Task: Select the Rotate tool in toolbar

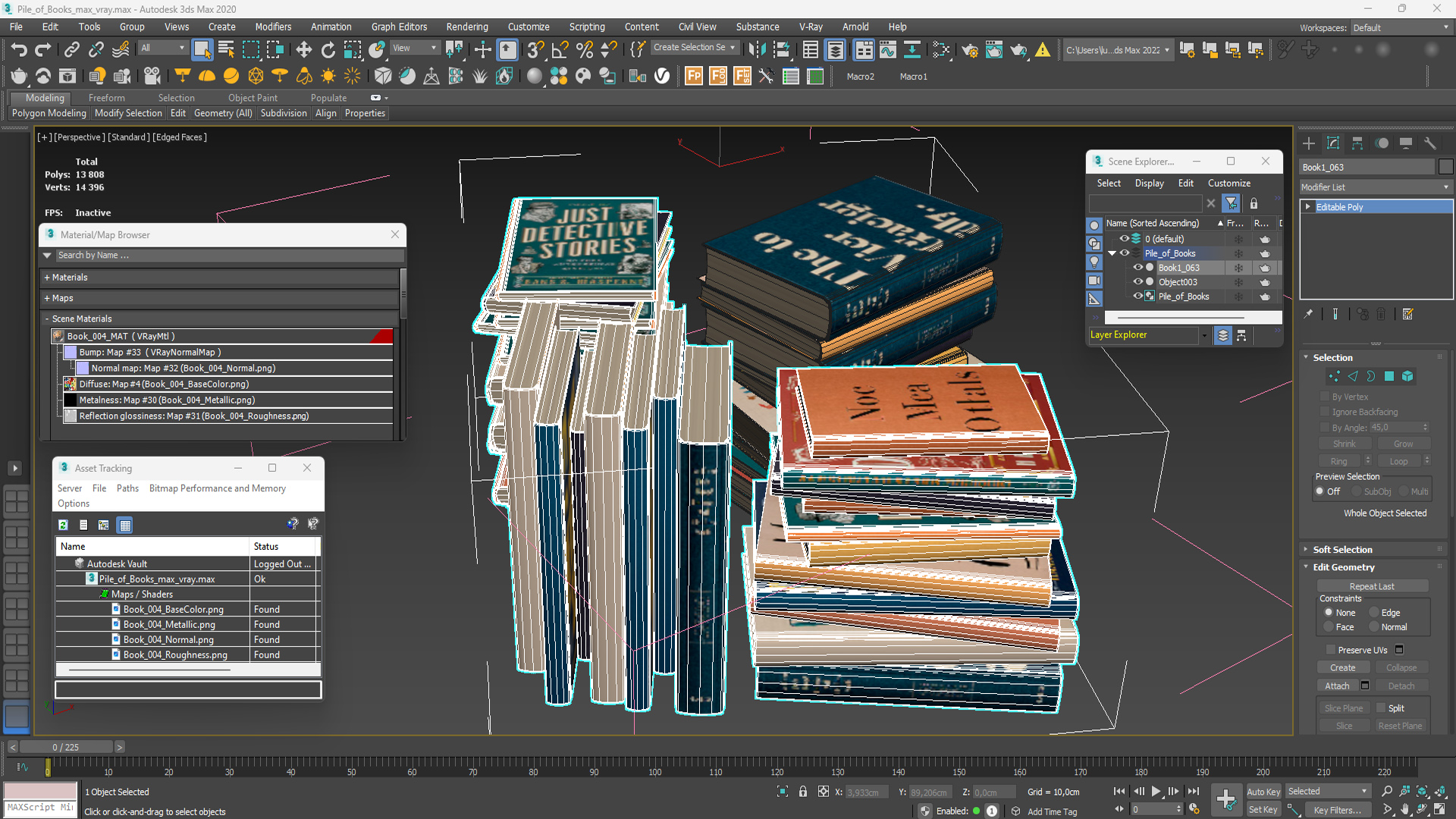Action: [328, 50]
